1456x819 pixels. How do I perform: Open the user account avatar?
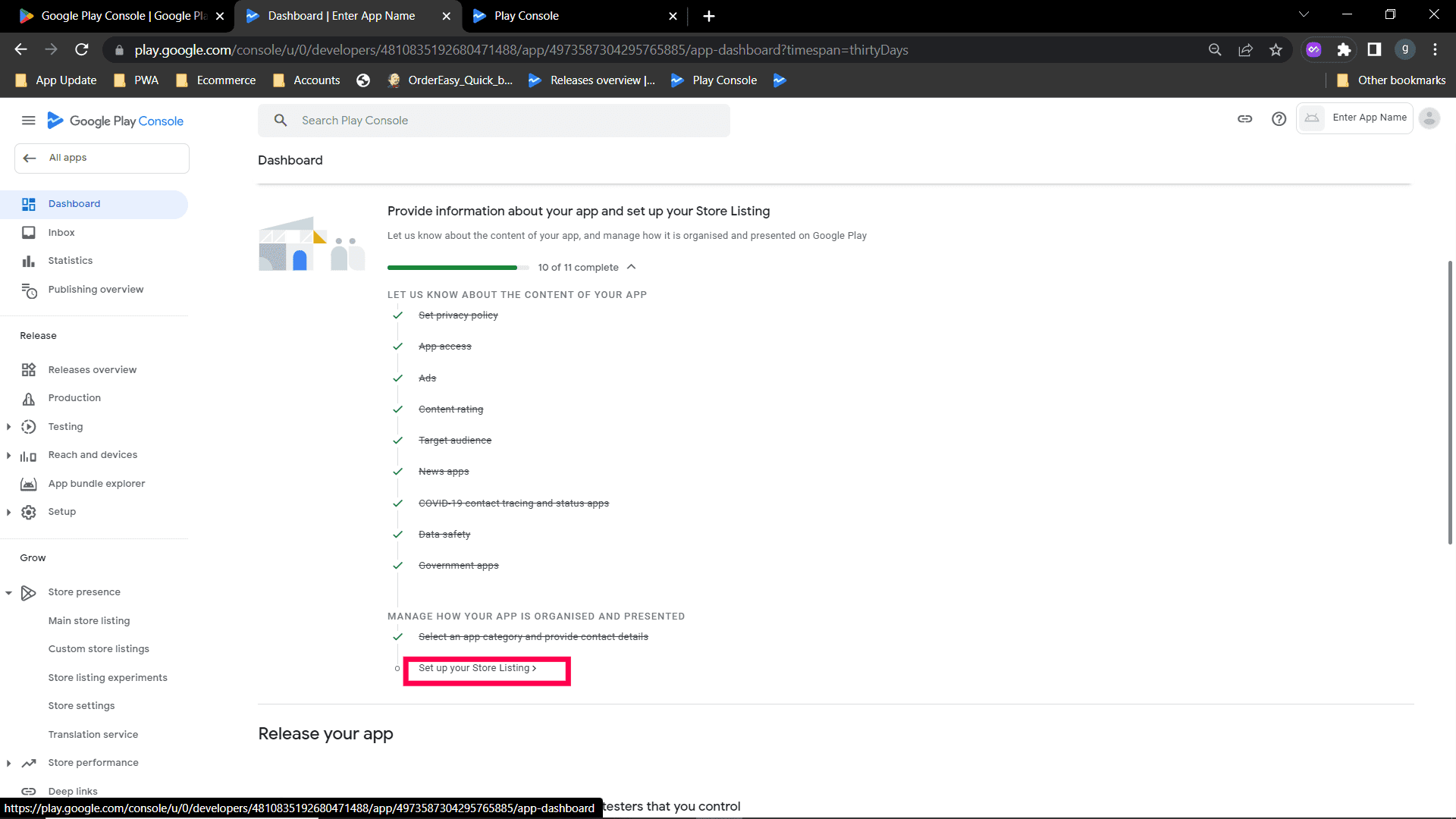[1429, 118]
